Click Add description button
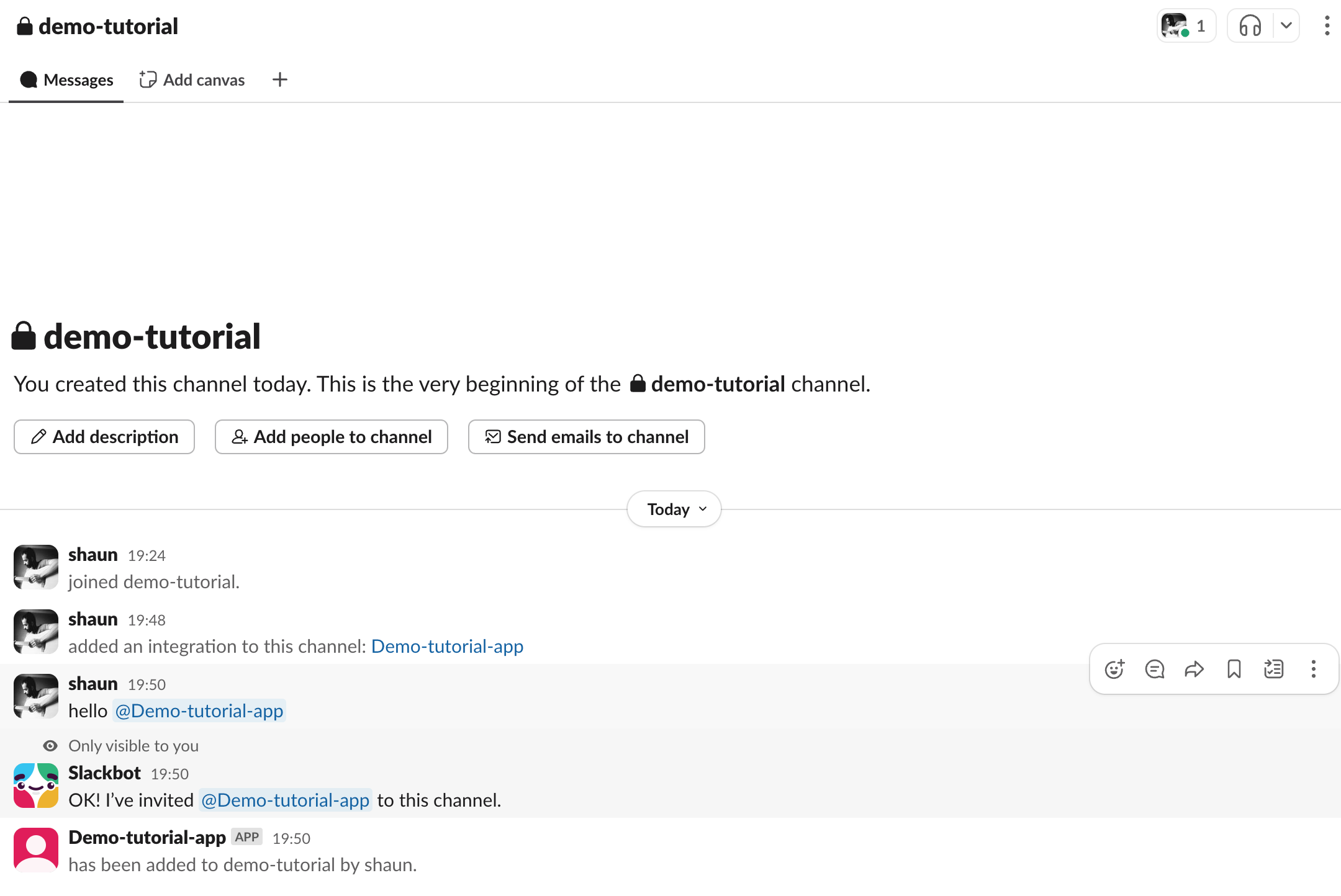Screen dimensions: 1341x896 [104, 437]
